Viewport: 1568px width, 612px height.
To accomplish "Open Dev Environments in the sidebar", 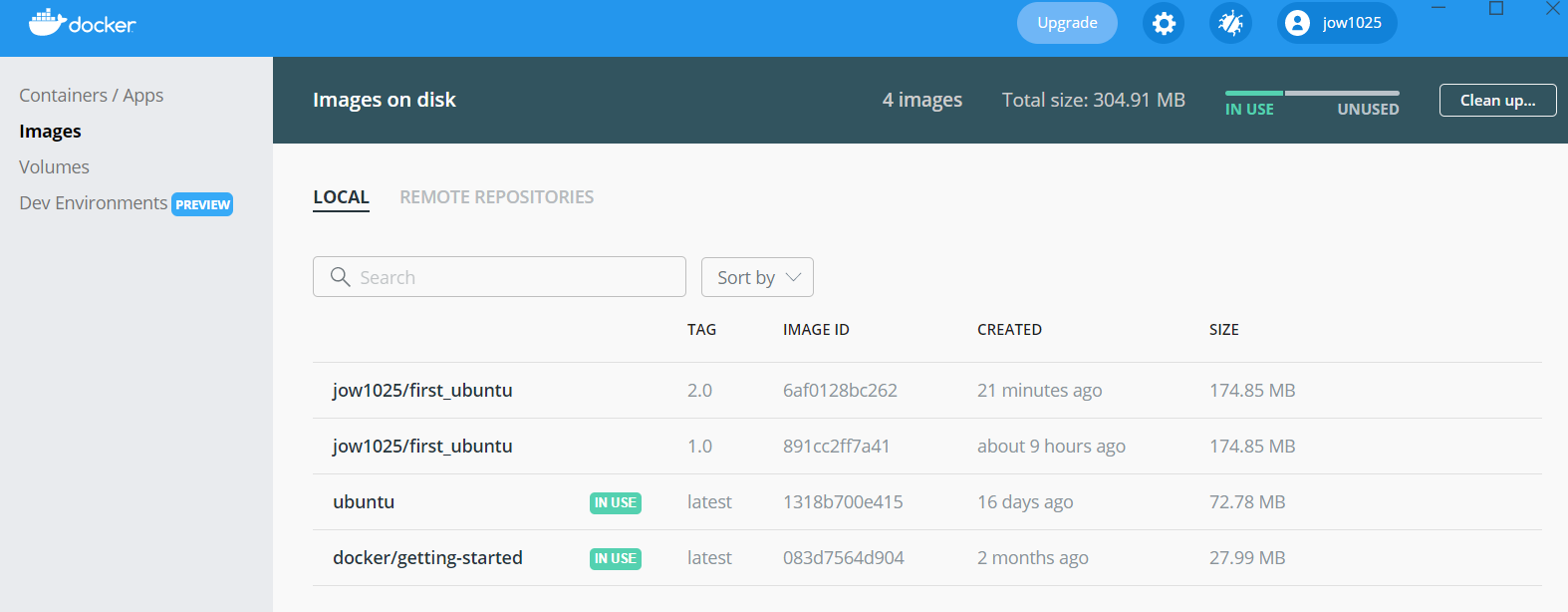I will 94,203.
